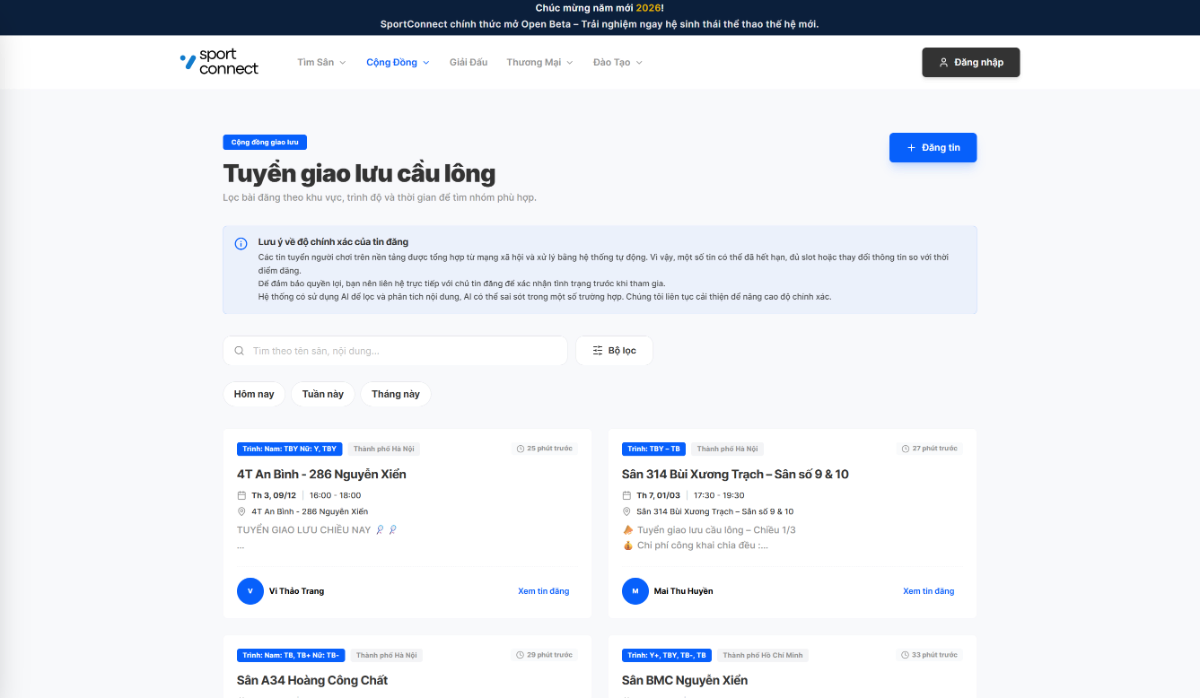Click clock icon beside 25 phút trước
Image resolution: width=1200 pixels, height=698 pixels.
(520, 449)
